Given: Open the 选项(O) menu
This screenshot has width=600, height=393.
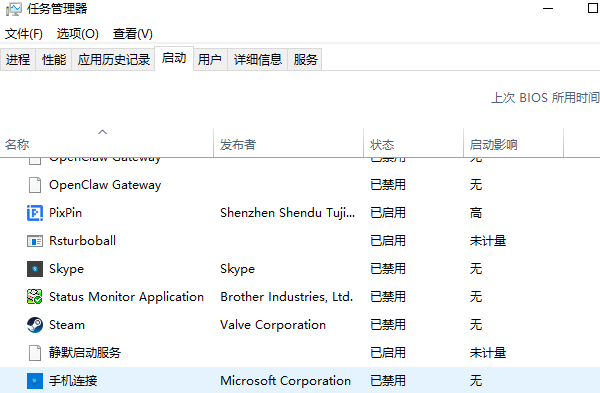Looking at the screenshot, I should 78,34.
